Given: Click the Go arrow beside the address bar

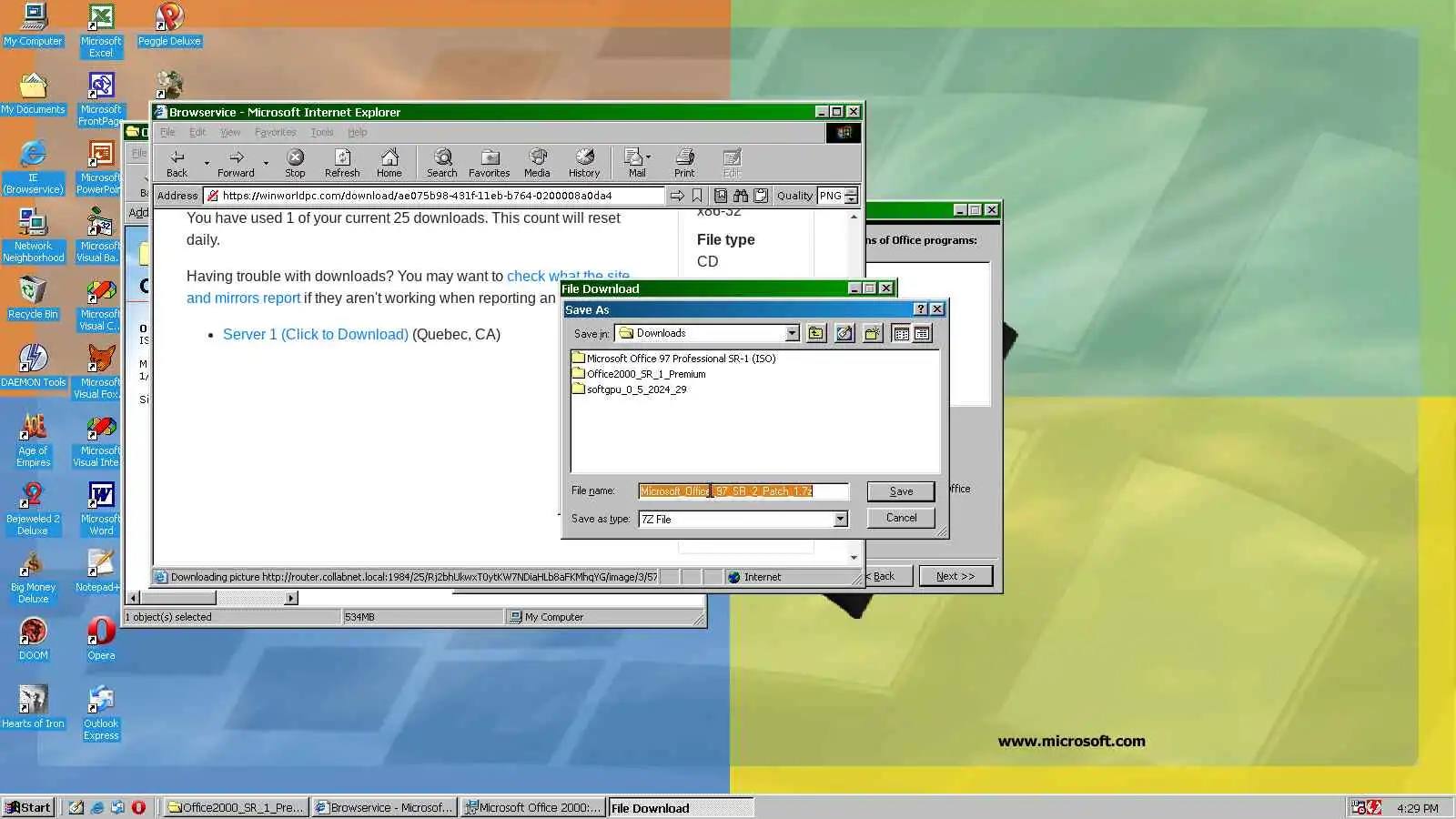Looking at the screenshot, I should coord(677,196).
